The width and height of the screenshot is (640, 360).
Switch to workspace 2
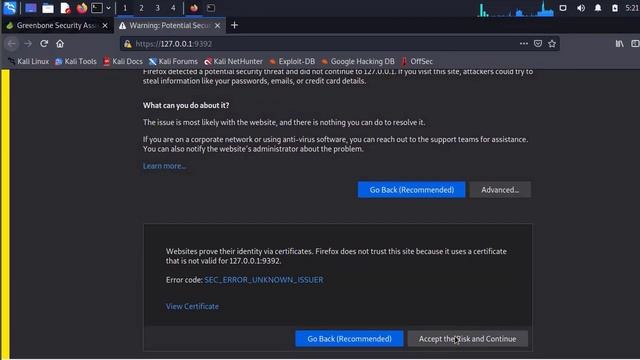pos(141,8)
